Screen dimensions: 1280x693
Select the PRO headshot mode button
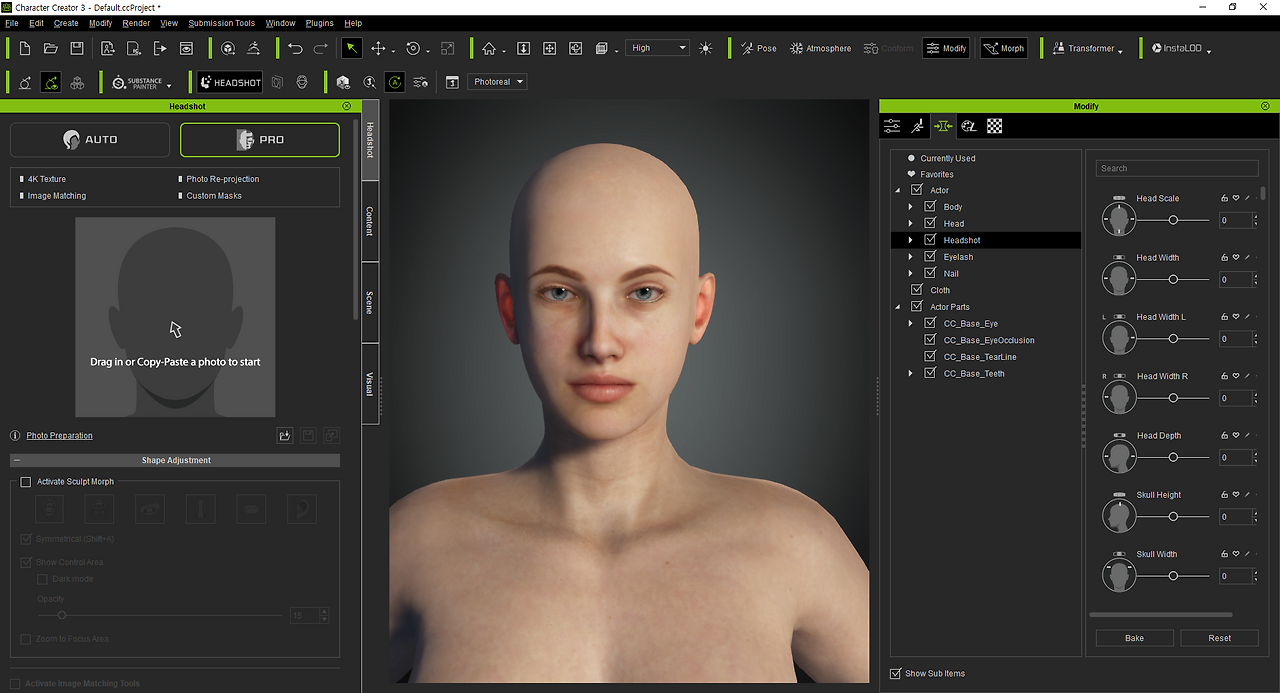[x=260, y=140]
